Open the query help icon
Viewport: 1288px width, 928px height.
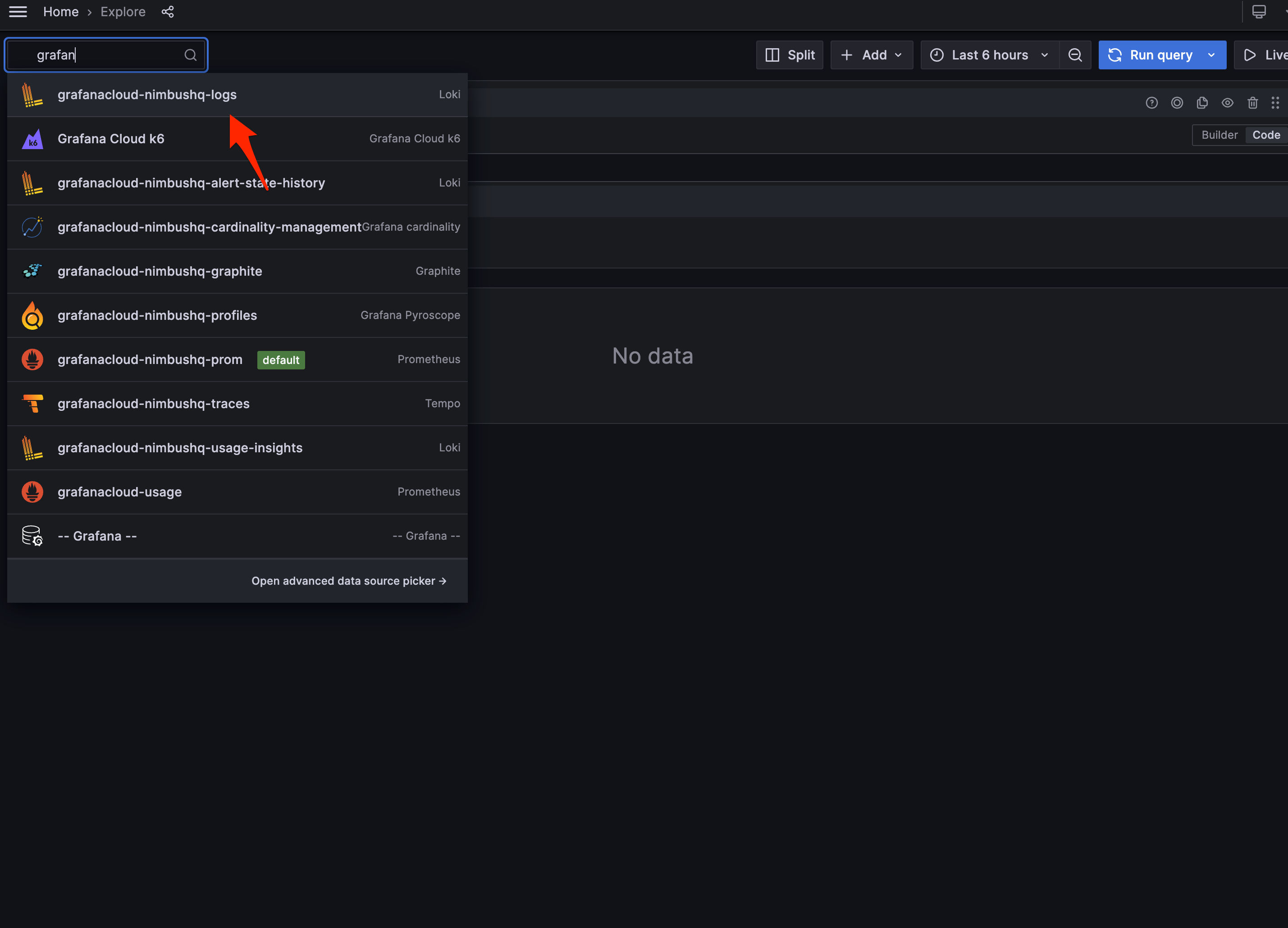click(x=1152, y=103)
